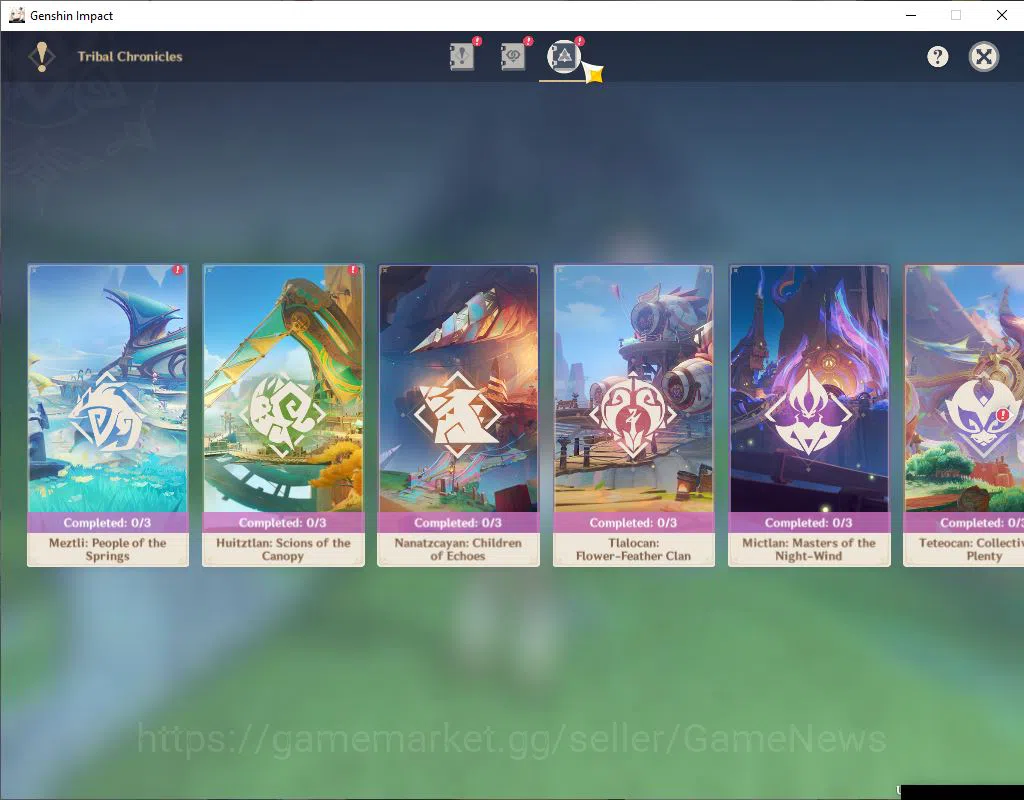Close the Genshin Impact window
Screen dimensions: 1024x800
click(1002, 15)
